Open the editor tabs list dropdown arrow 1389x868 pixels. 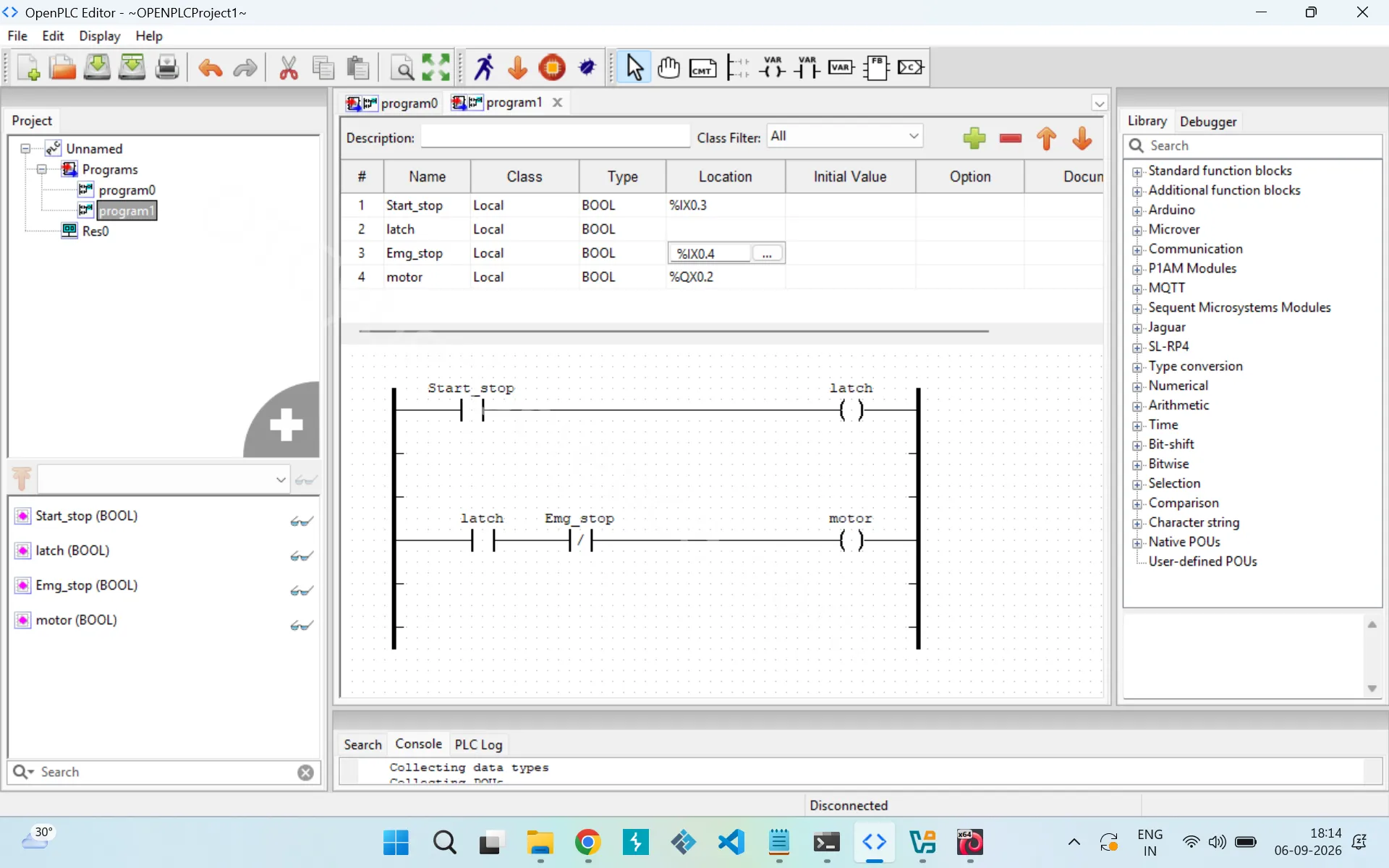(1099, 103)
